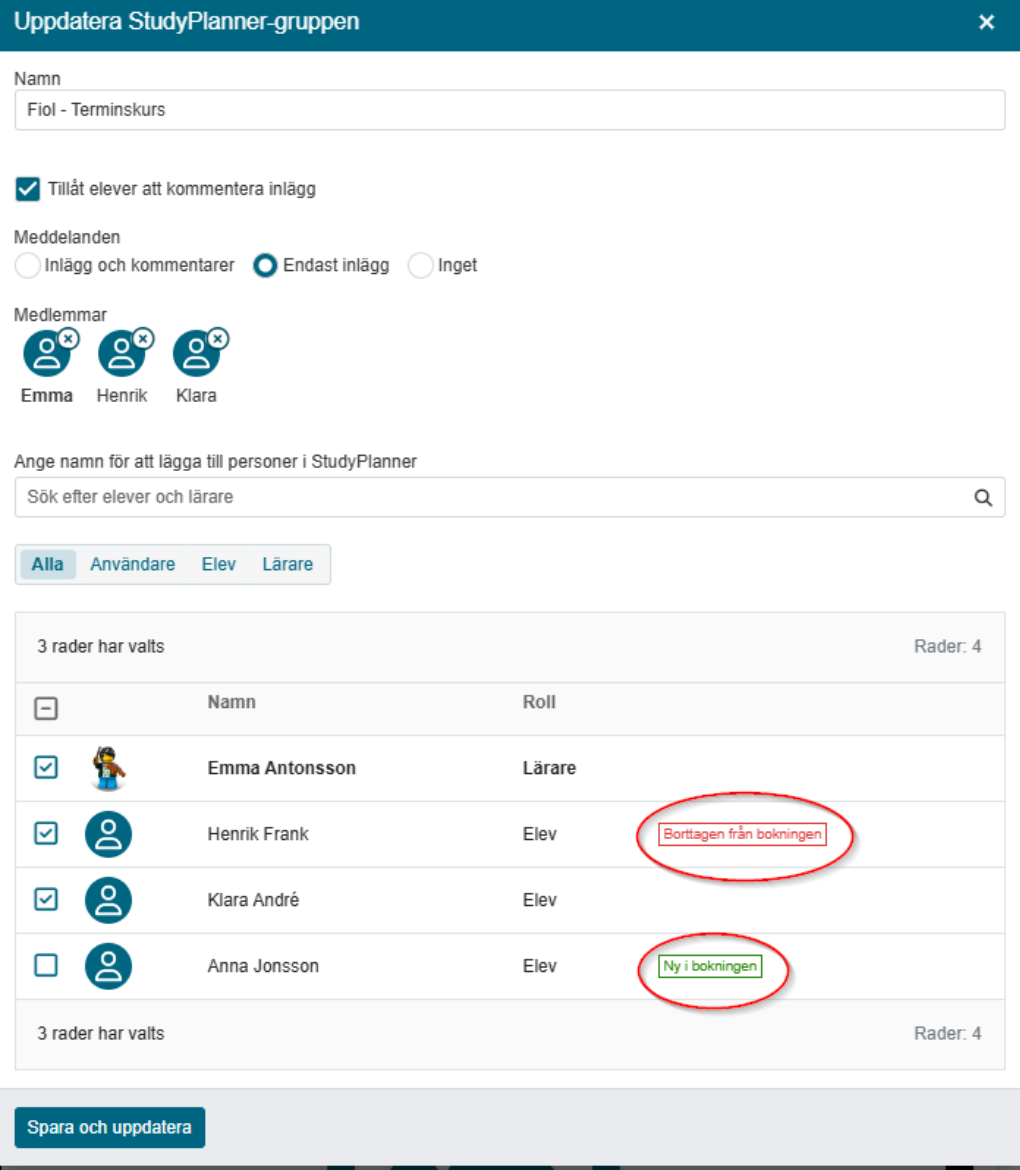The image size is (1020, 1170).
Task: Click the Lärare role cell for Emma
Action: click(x=549, y=768)
